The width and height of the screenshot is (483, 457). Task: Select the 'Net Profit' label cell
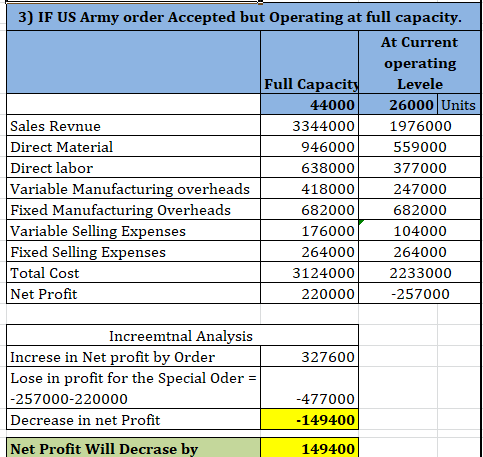133,293
